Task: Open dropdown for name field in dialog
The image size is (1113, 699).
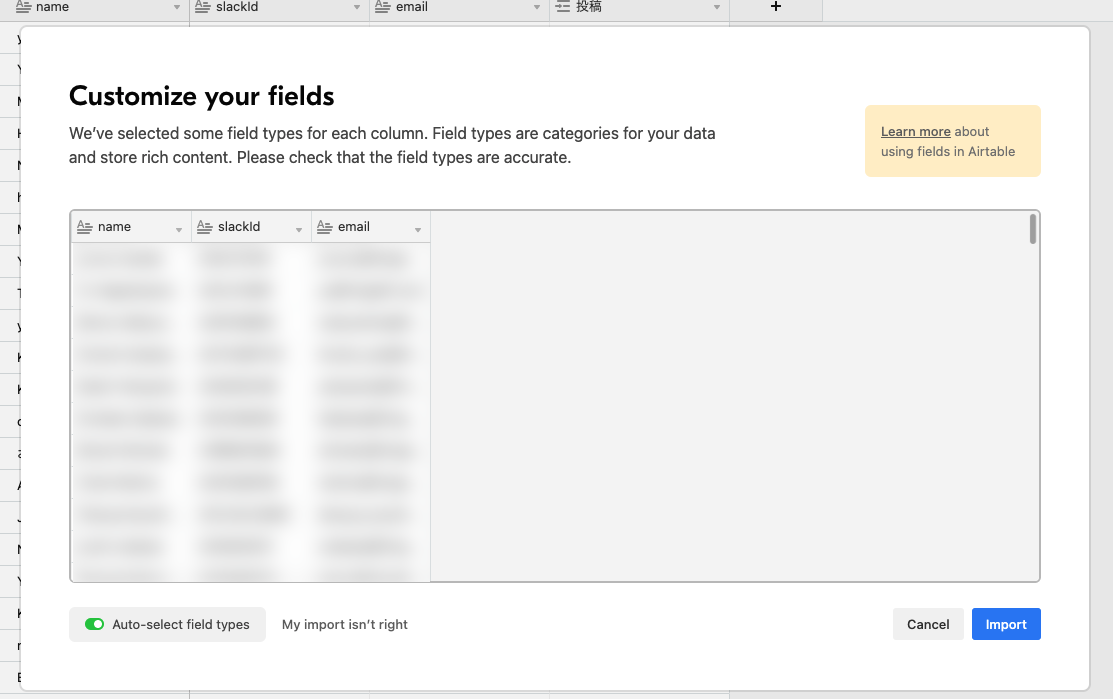Action: 179,229
